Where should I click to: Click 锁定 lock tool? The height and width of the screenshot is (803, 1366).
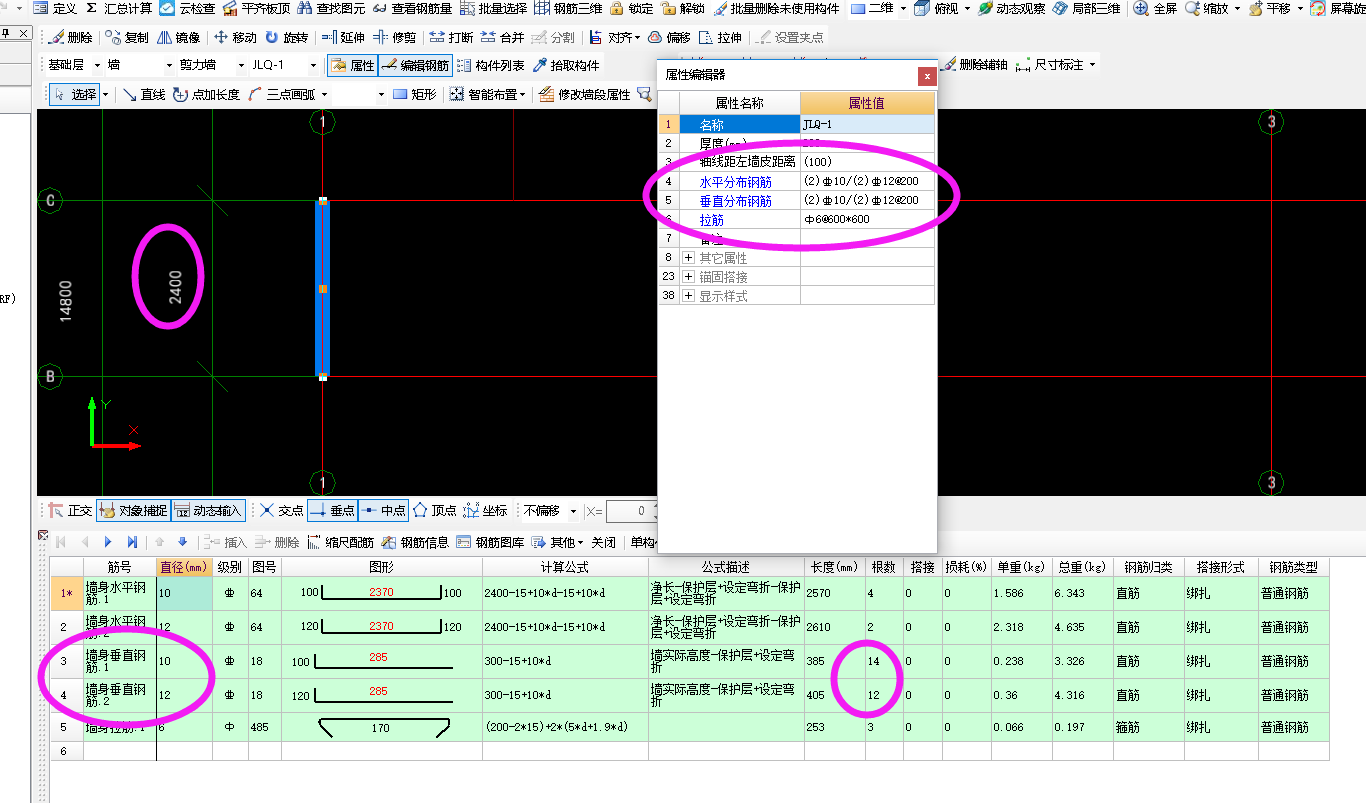tap(631, 8)
